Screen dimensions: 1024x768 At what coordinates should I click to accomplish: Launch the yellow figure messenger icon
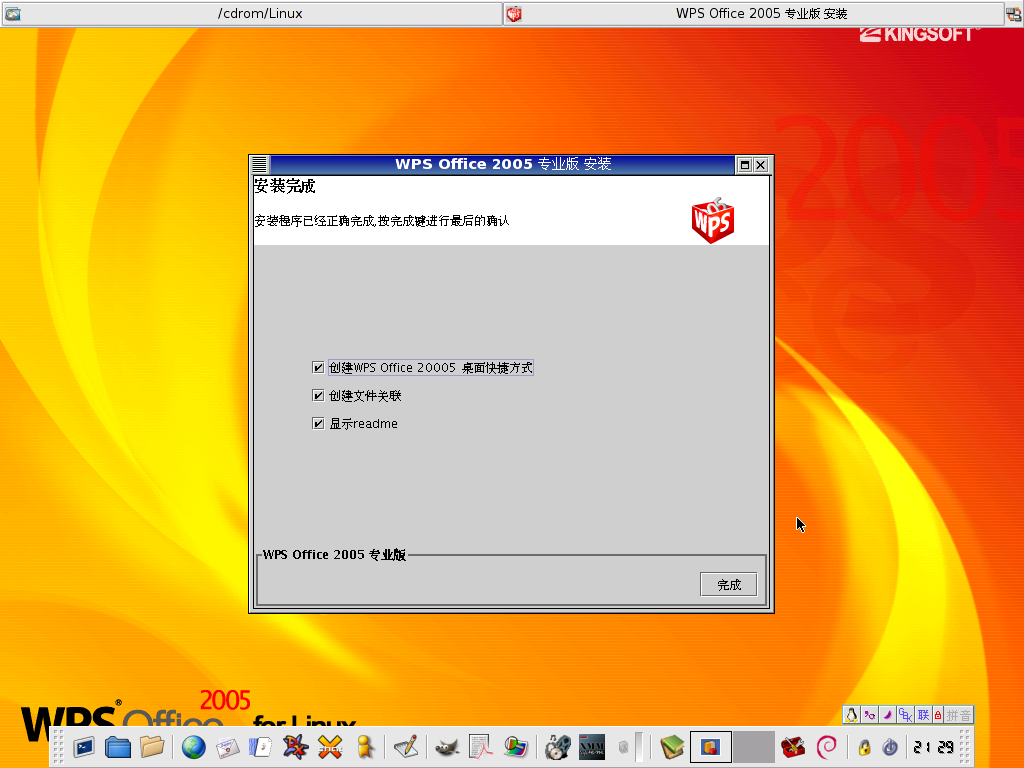365,747
